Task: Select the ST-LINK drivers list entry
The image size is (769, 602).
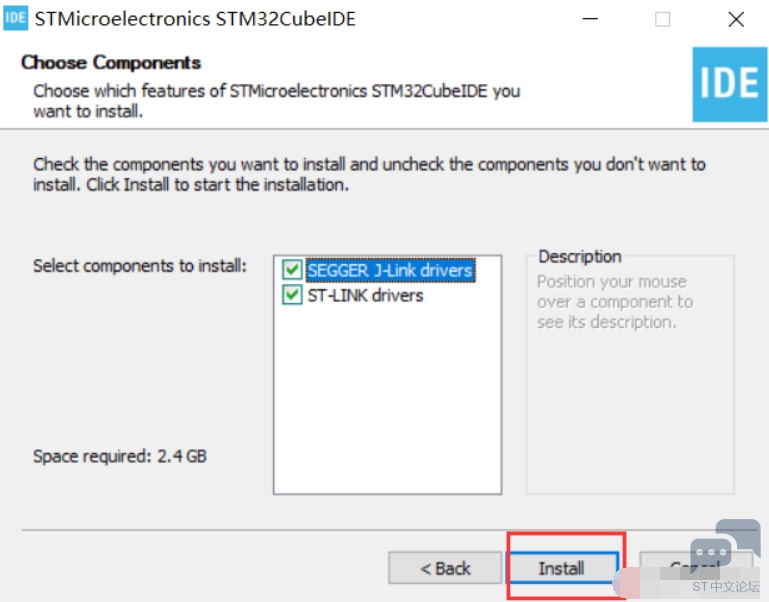Action: coord(365,295)
